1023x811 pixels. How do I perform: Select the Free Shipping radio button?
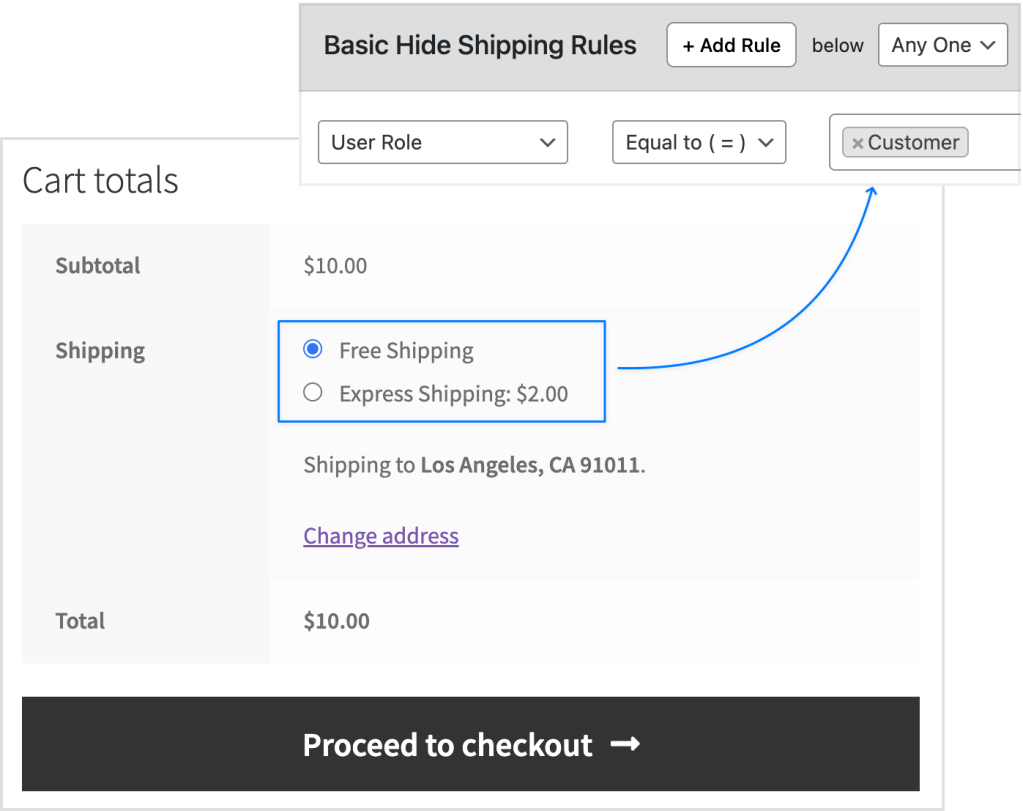pos(313,349)
